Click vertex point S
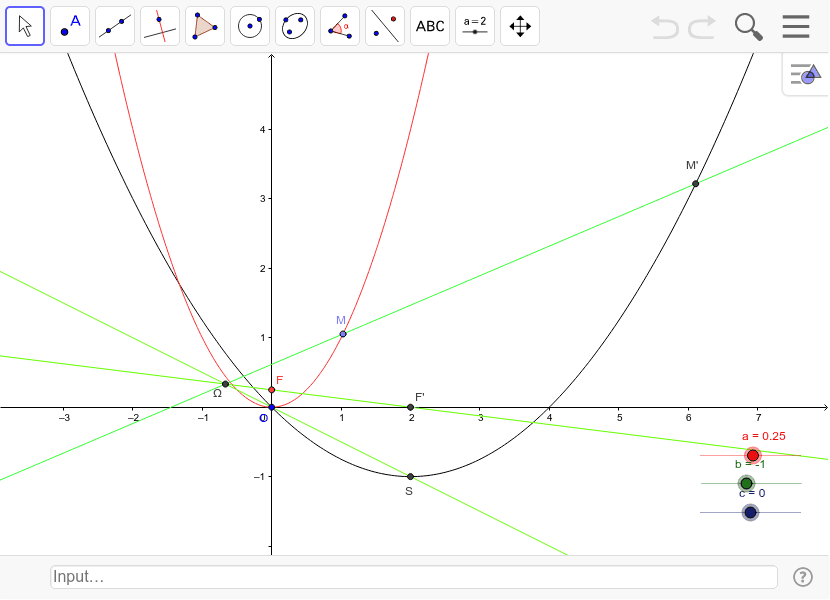Viewport: 830px width, 600px height. 410,477
